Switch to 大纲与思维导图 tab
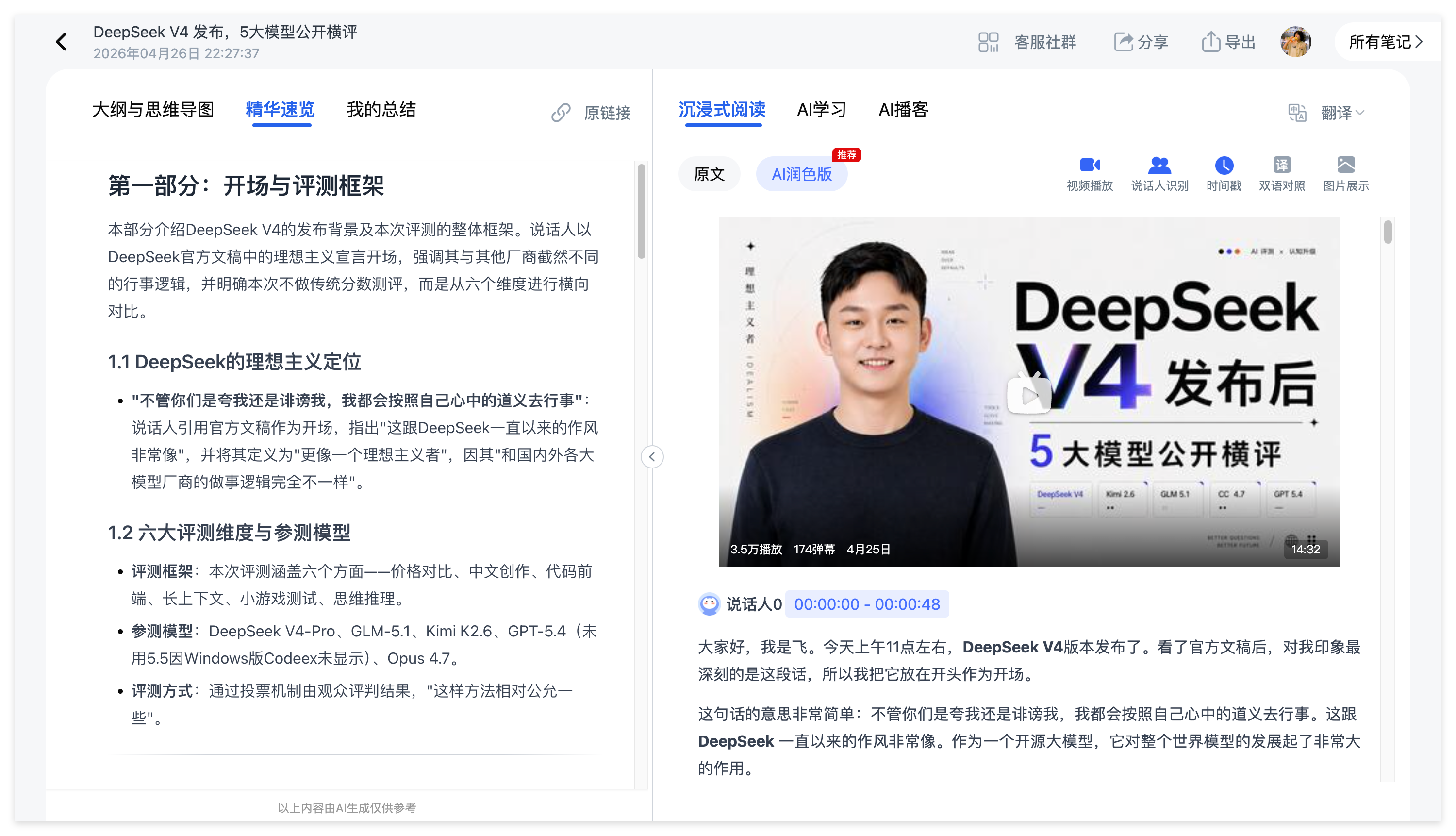This screenshot has width=1456, height=836. [x=153, y=109]
